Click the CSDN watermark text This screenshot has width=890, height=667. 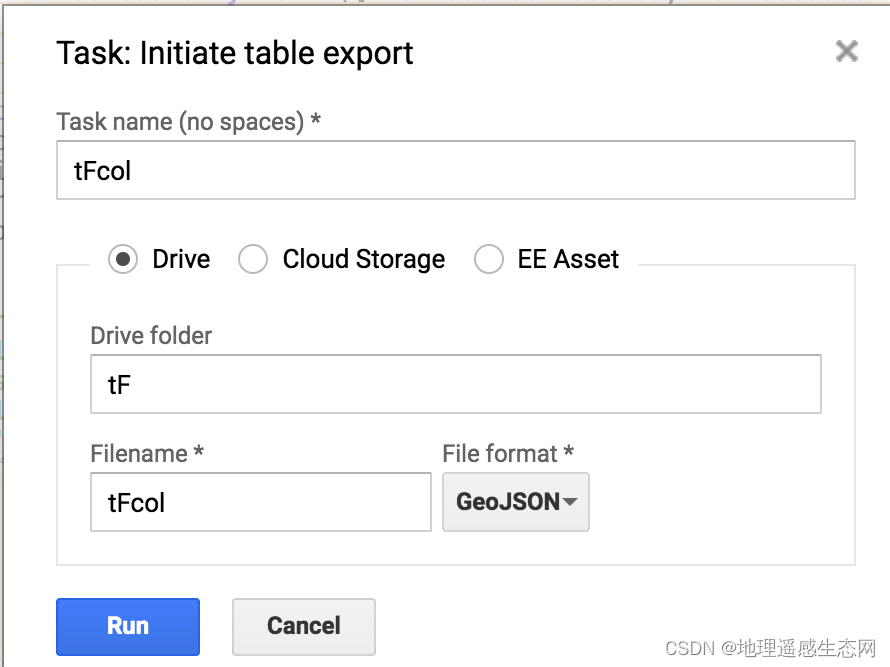point(770,648)
